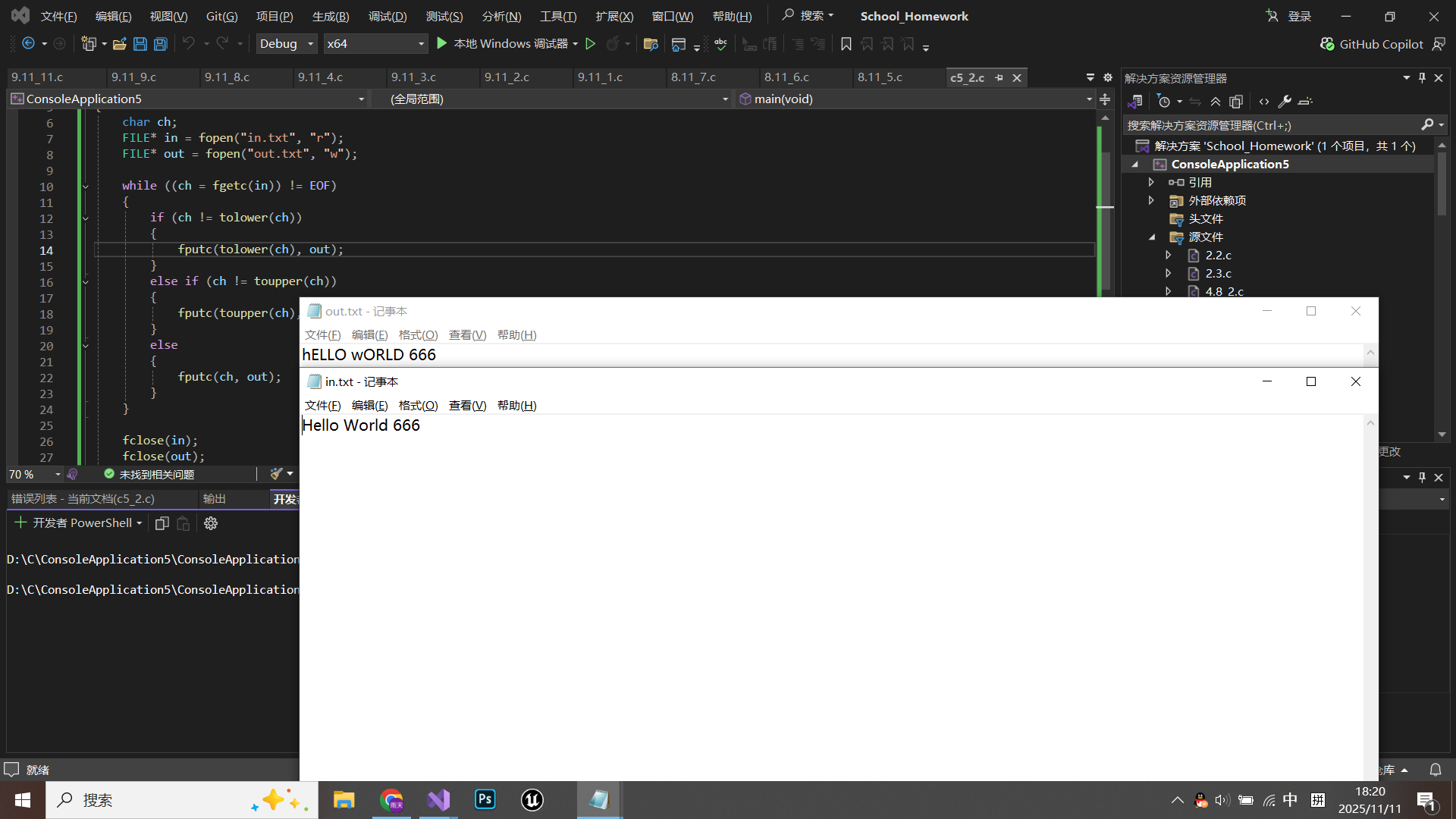Click the Save All toolbar icon
The image size is (1456, 819).
(x=161, y=44)
